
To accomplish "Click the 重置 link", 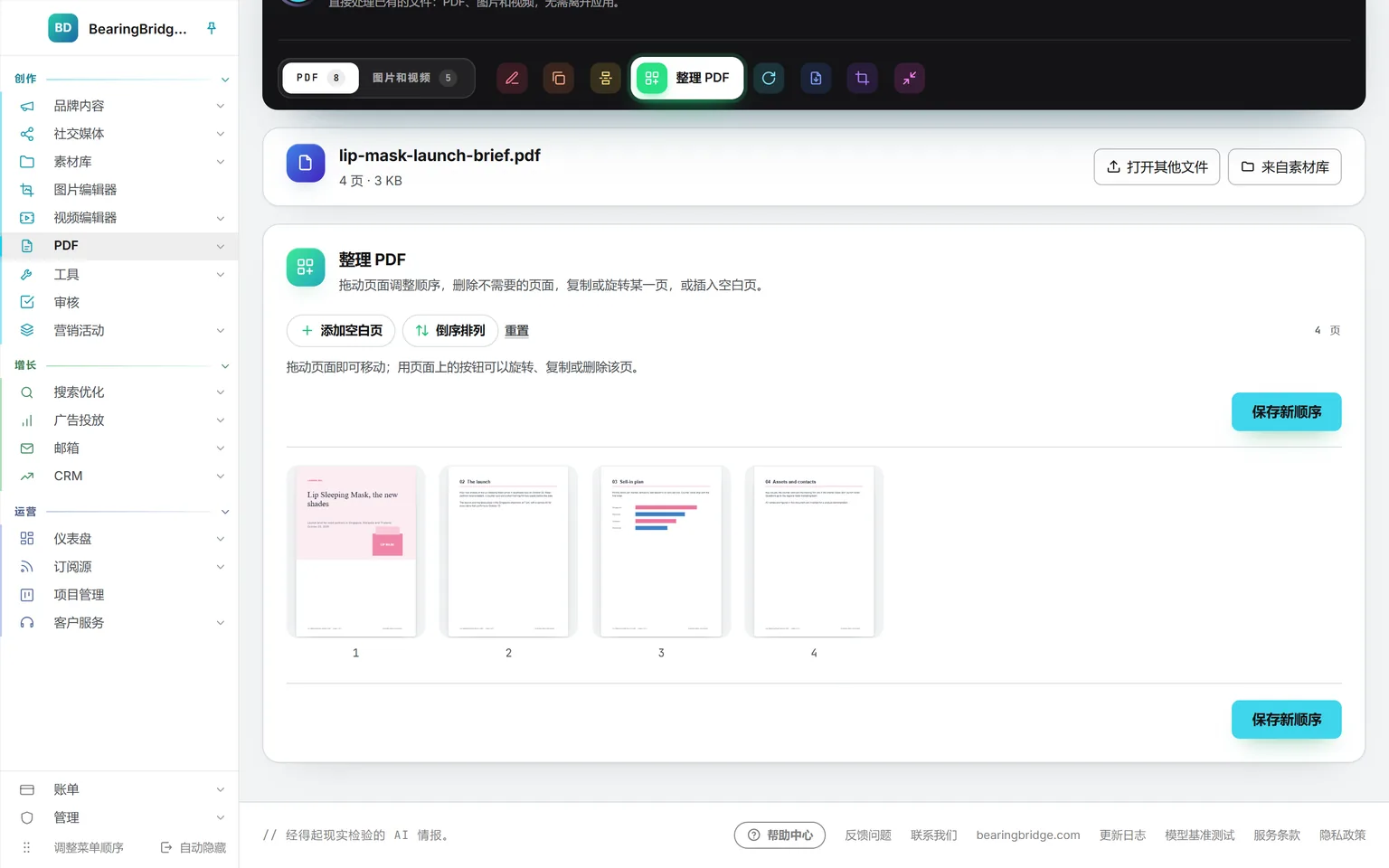I will (516, 331).
